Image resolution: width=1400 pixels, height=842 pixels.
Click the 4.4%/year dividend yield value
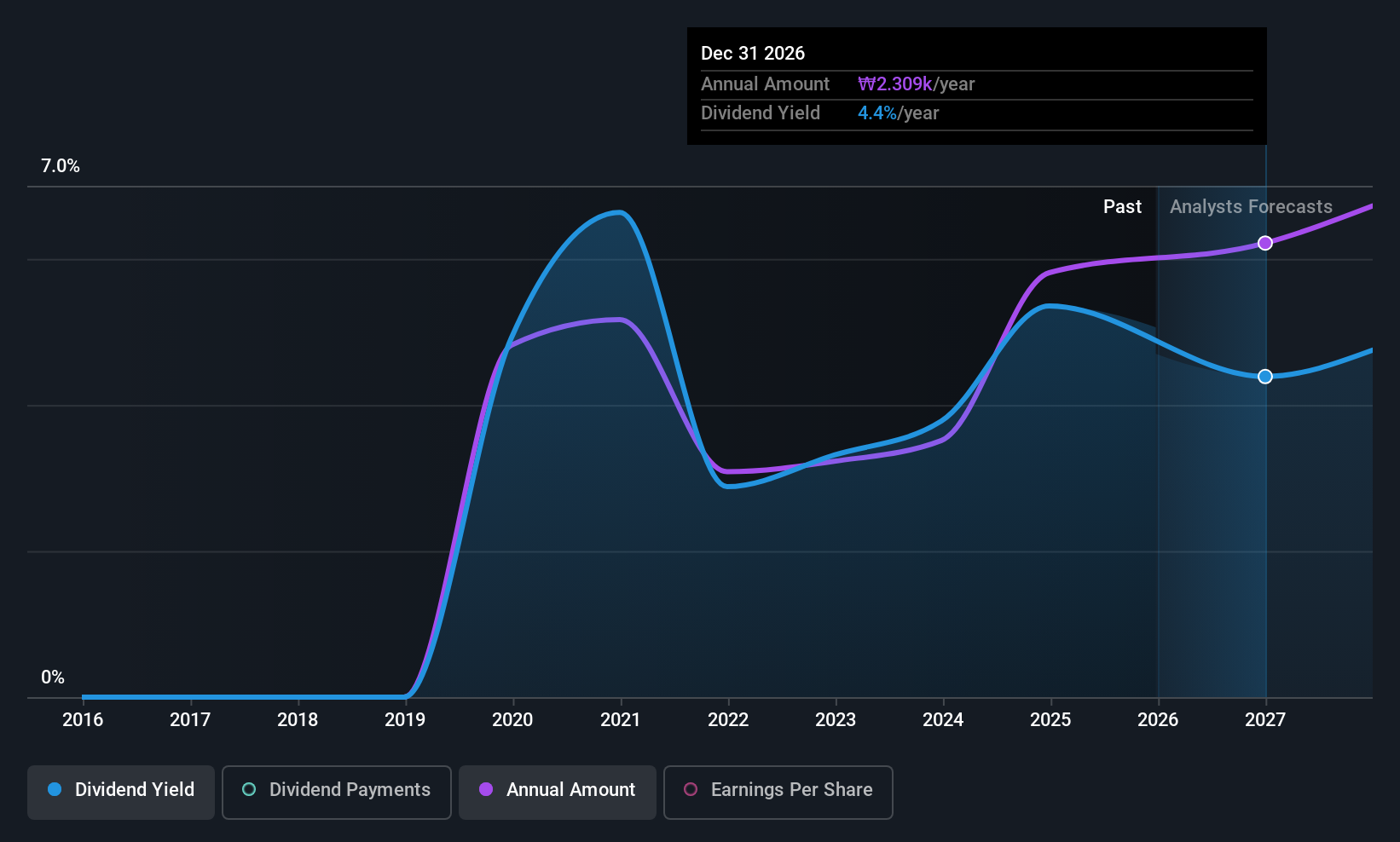[x=898, y=112]
